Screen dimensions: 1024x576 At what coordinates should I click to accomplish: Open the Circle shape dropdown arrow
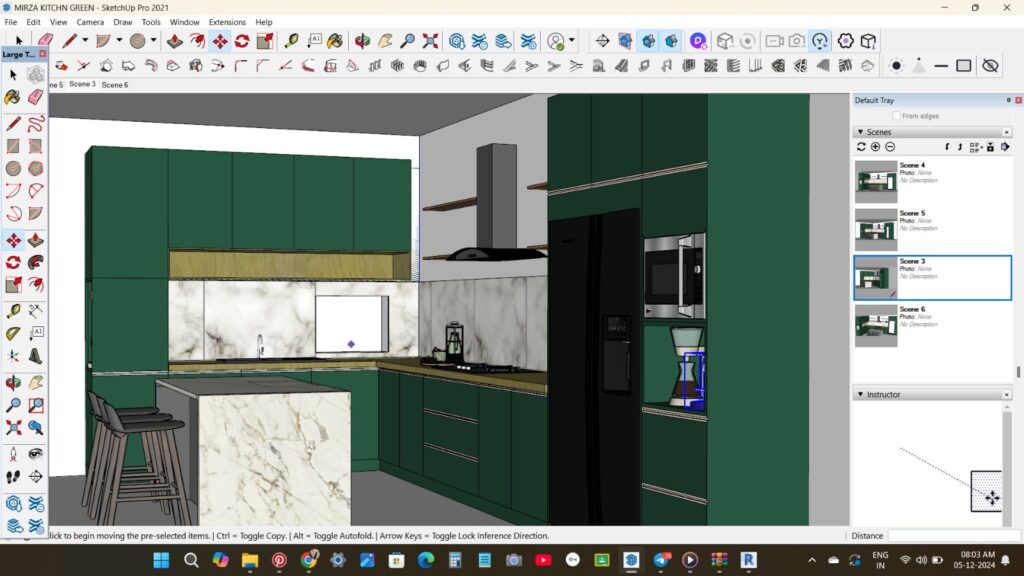click(153, 40)
